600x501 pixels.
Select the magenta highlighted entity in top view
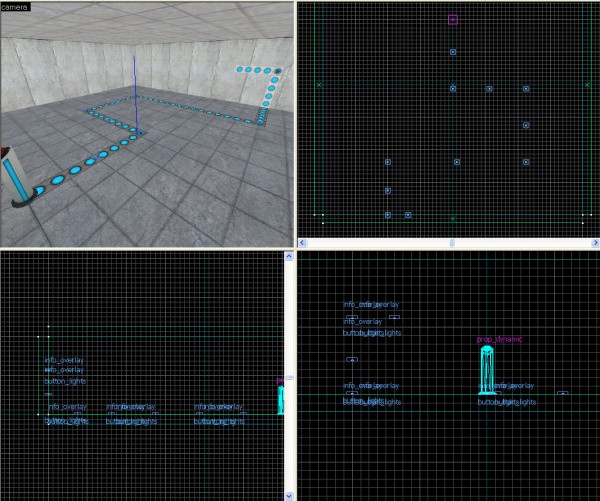tap(453, 19)
